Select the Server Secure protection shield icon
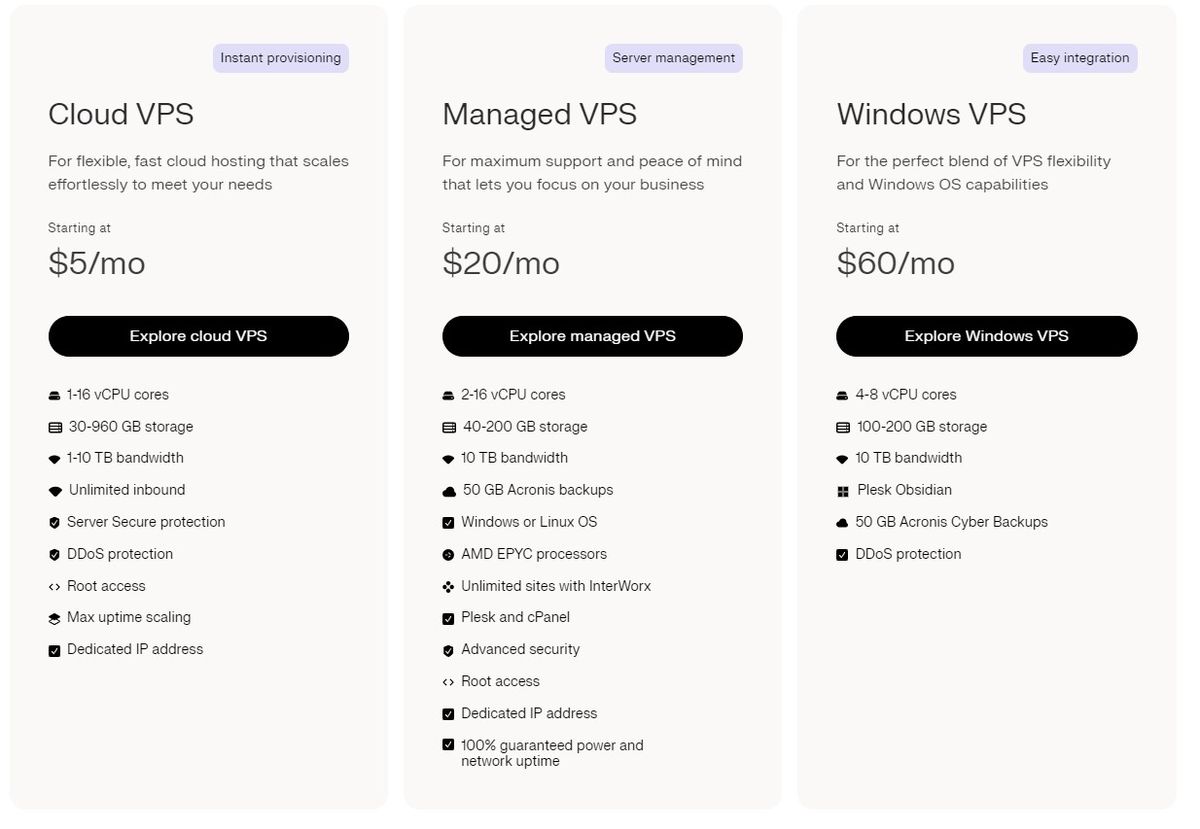This screenshot has width=1200, height=829. pos(54,522)
